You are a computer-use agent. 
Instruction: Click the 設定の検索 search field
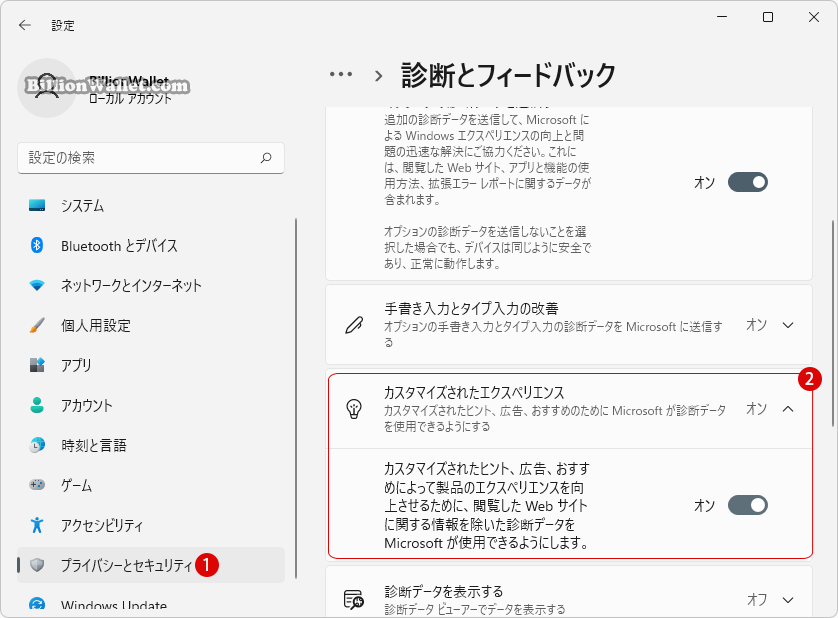pyautogui.click(x=151, y=158)
